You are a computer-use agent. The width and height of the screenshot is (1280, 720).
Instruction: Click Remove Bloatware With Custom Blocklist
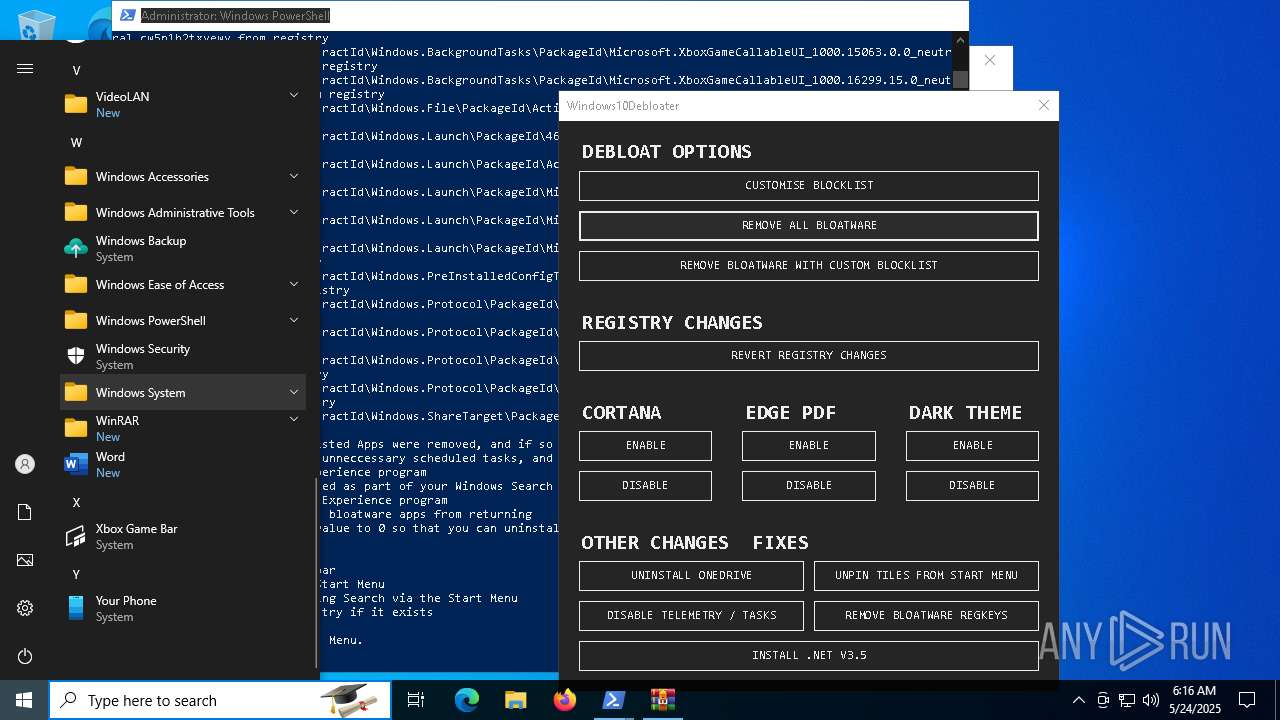[809, 266]
